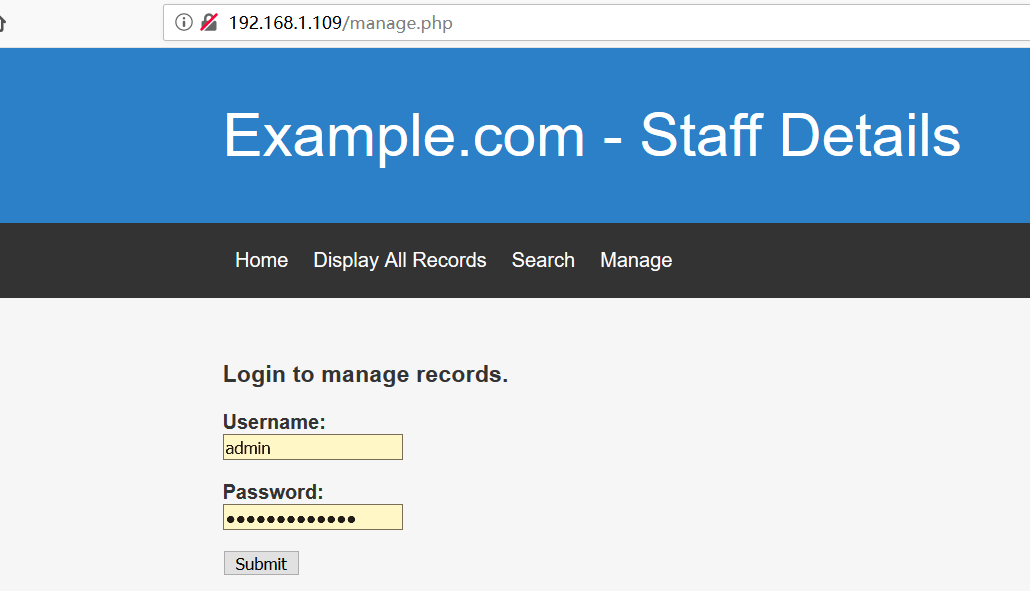Click the Submit button
Screen dimensions: 1030x591
click(261, 563)
